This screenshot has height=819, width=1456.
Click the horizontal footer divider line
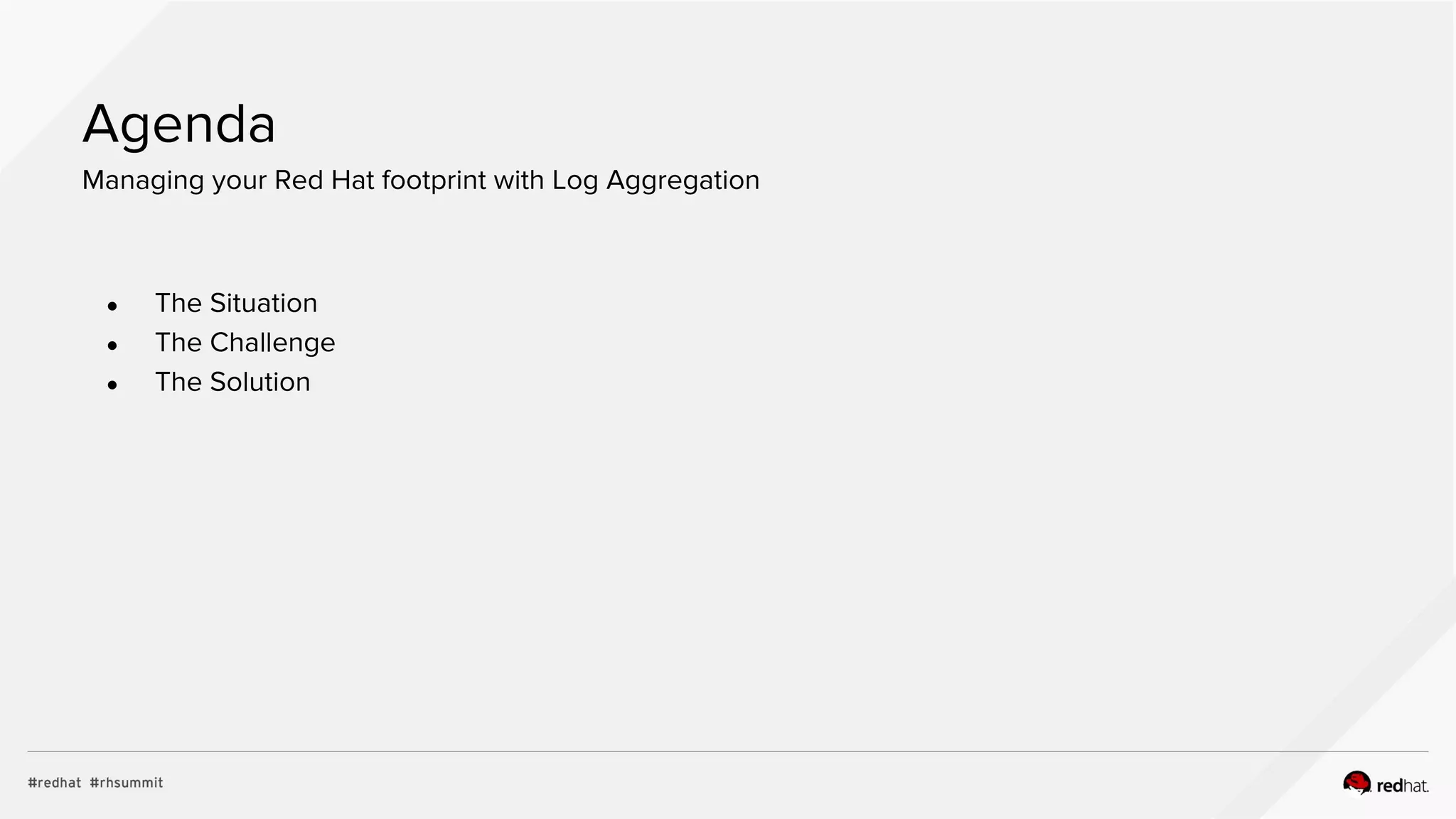728,751
